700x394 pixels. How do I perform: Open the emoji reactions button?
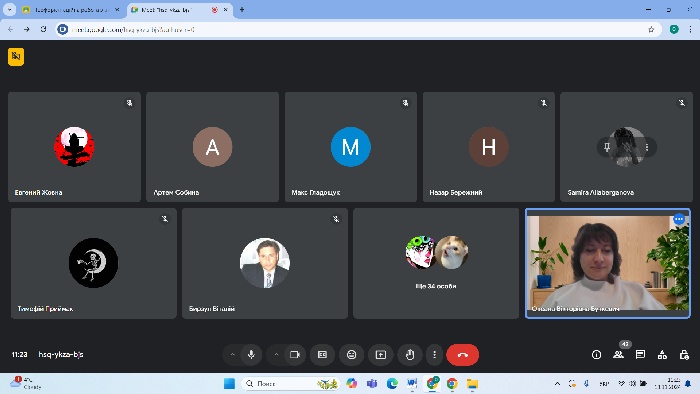(352, 355)
